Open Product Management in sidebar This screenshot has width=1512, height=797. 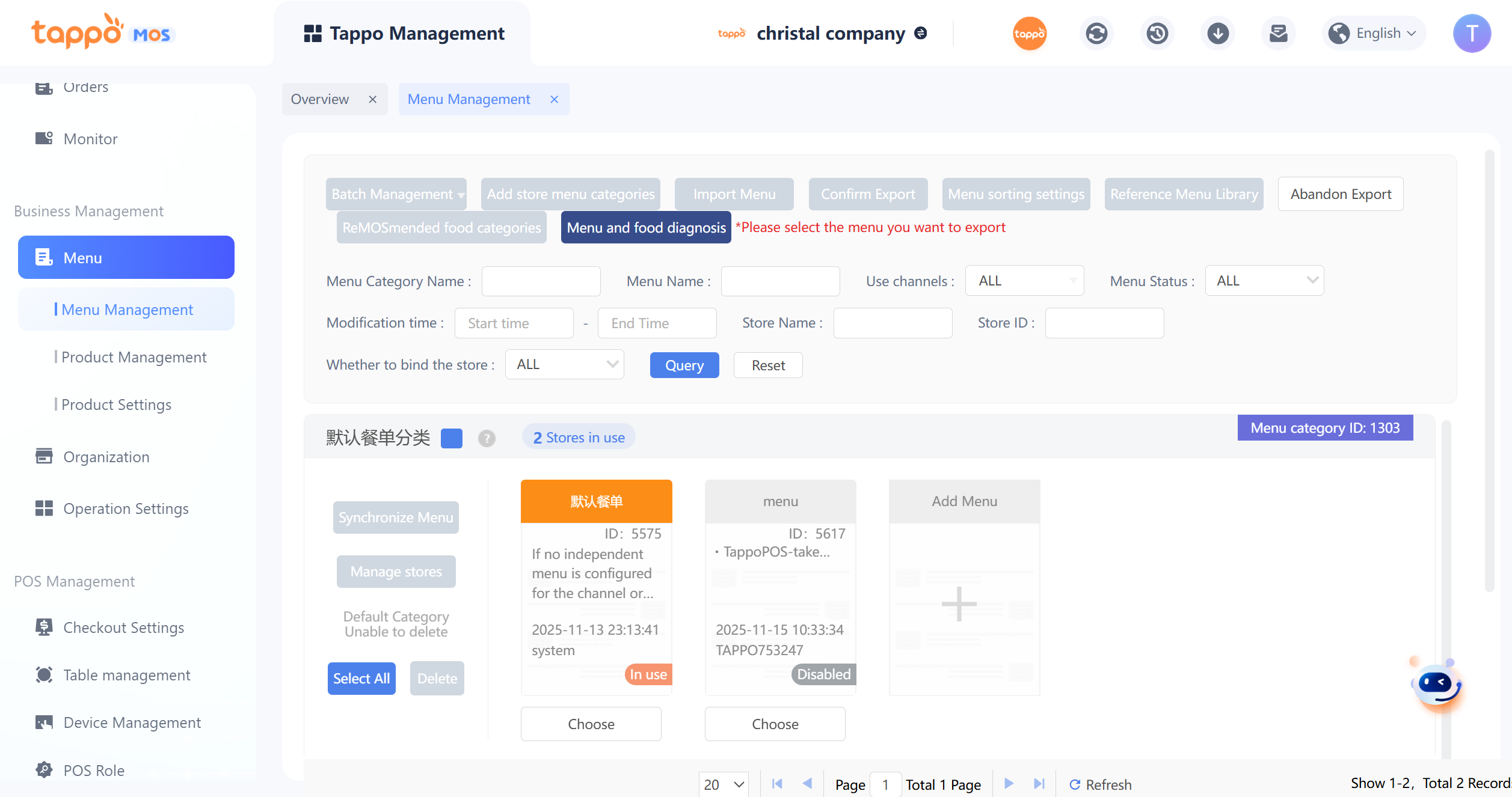pos(134,357)
